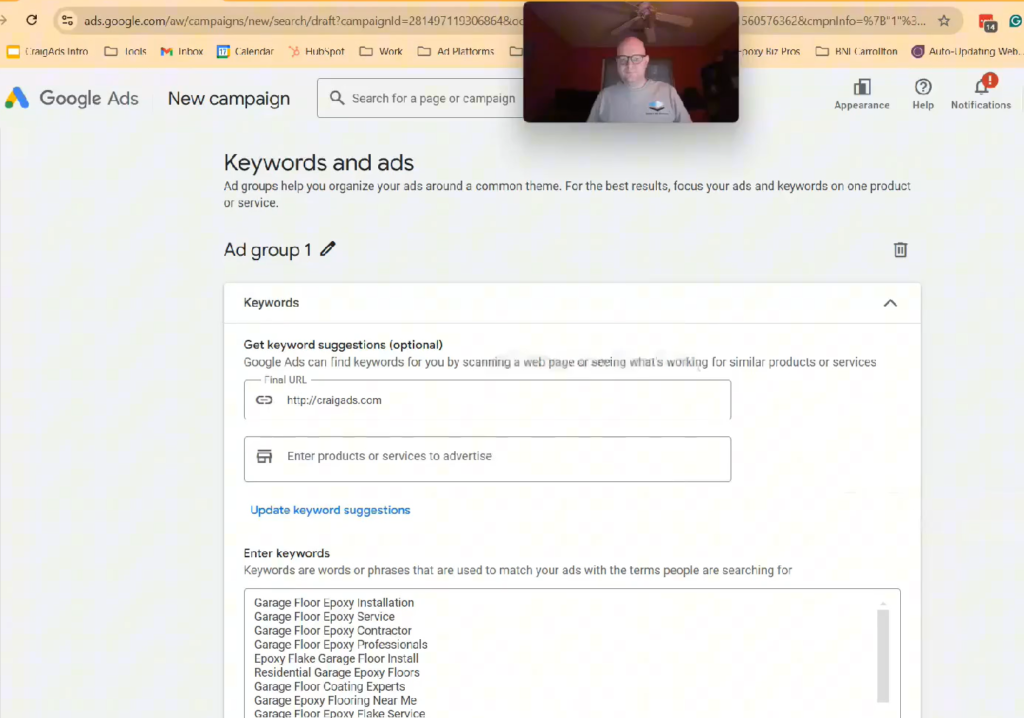The width and height of the screenshot is (1024, 718).
Task: Click the Final URL input field
Action: (500, 400)
